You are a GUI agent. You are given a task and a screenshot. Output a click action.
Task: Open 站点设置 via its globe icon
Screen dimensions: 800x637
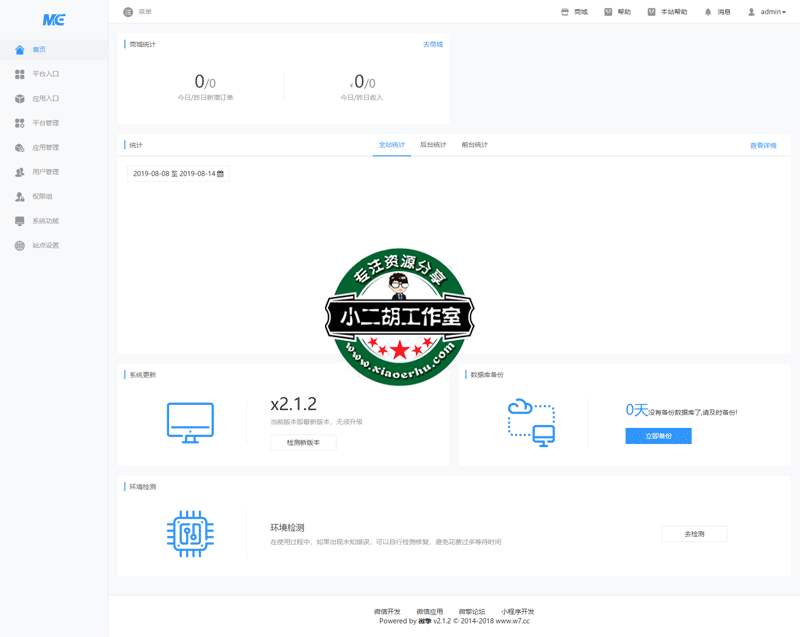click(20, 246)
